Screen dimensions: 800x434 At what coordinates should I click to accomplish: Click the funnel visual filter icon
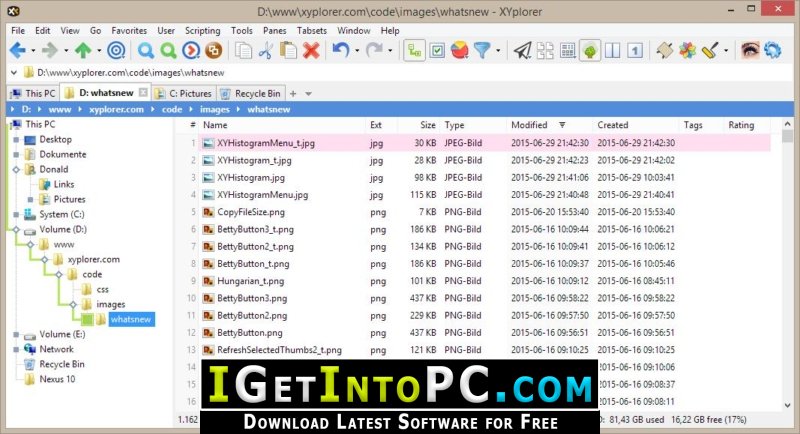point(482,50)
